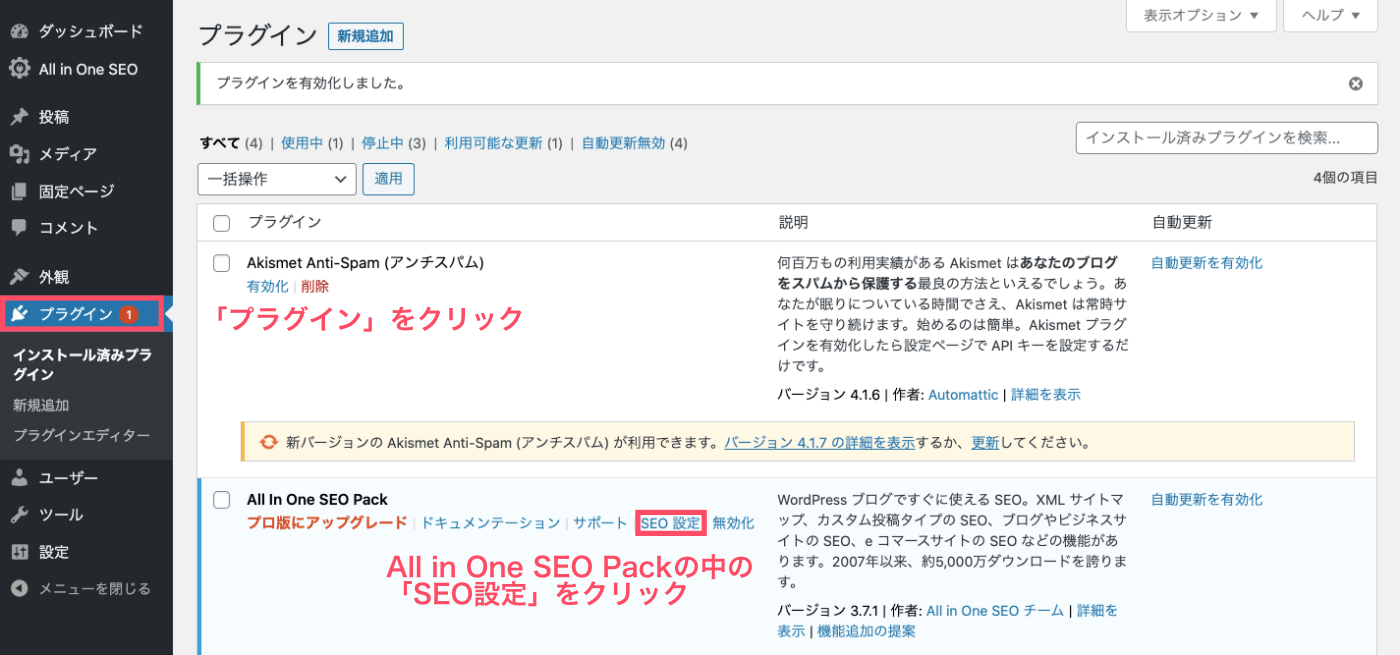Click the Appearance paintbrush icon

19,277
